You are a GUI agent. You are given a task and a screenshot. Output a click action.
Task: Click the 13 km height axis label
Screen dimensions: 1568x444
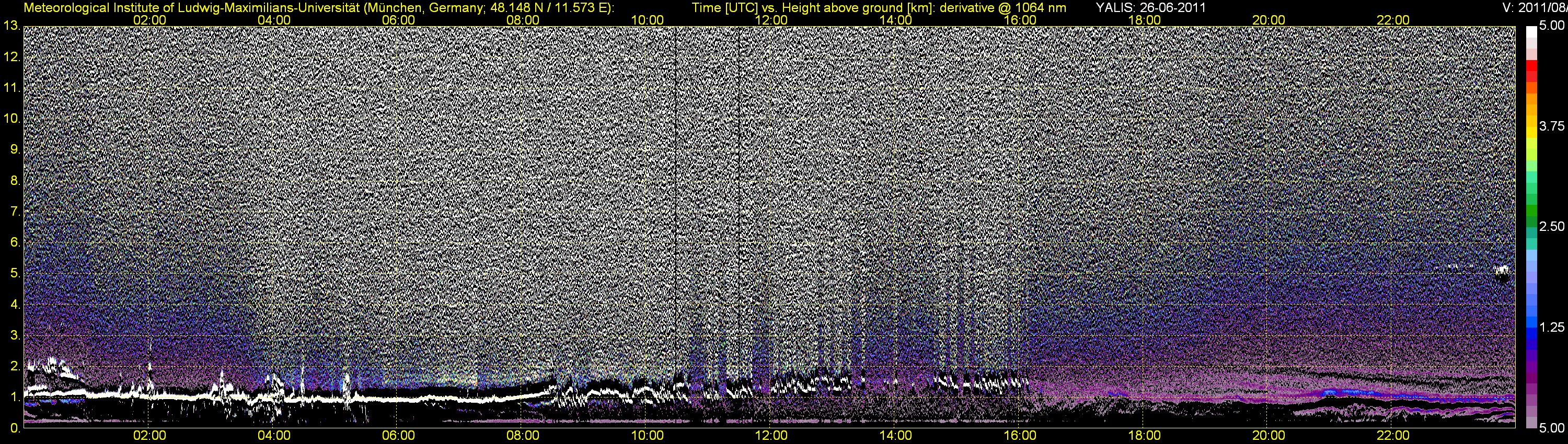[x=11, y=26]
